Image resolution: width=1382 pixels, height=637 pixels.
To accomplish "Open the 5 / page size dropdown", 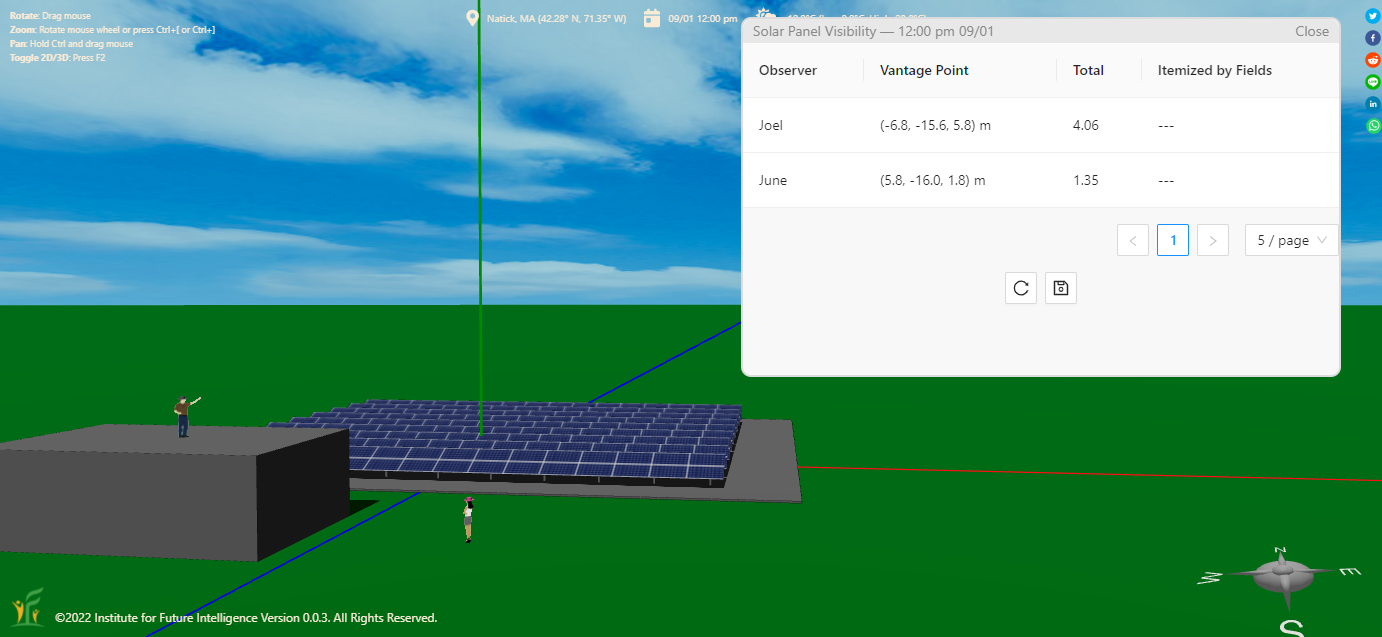I will tap(1291, 240).
